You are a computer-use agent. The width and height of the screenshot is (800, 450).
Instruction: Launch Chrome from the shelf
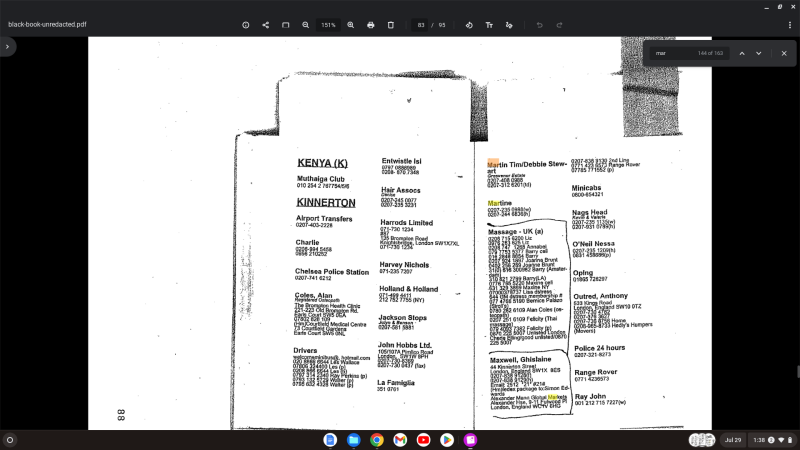coord(377,440)
